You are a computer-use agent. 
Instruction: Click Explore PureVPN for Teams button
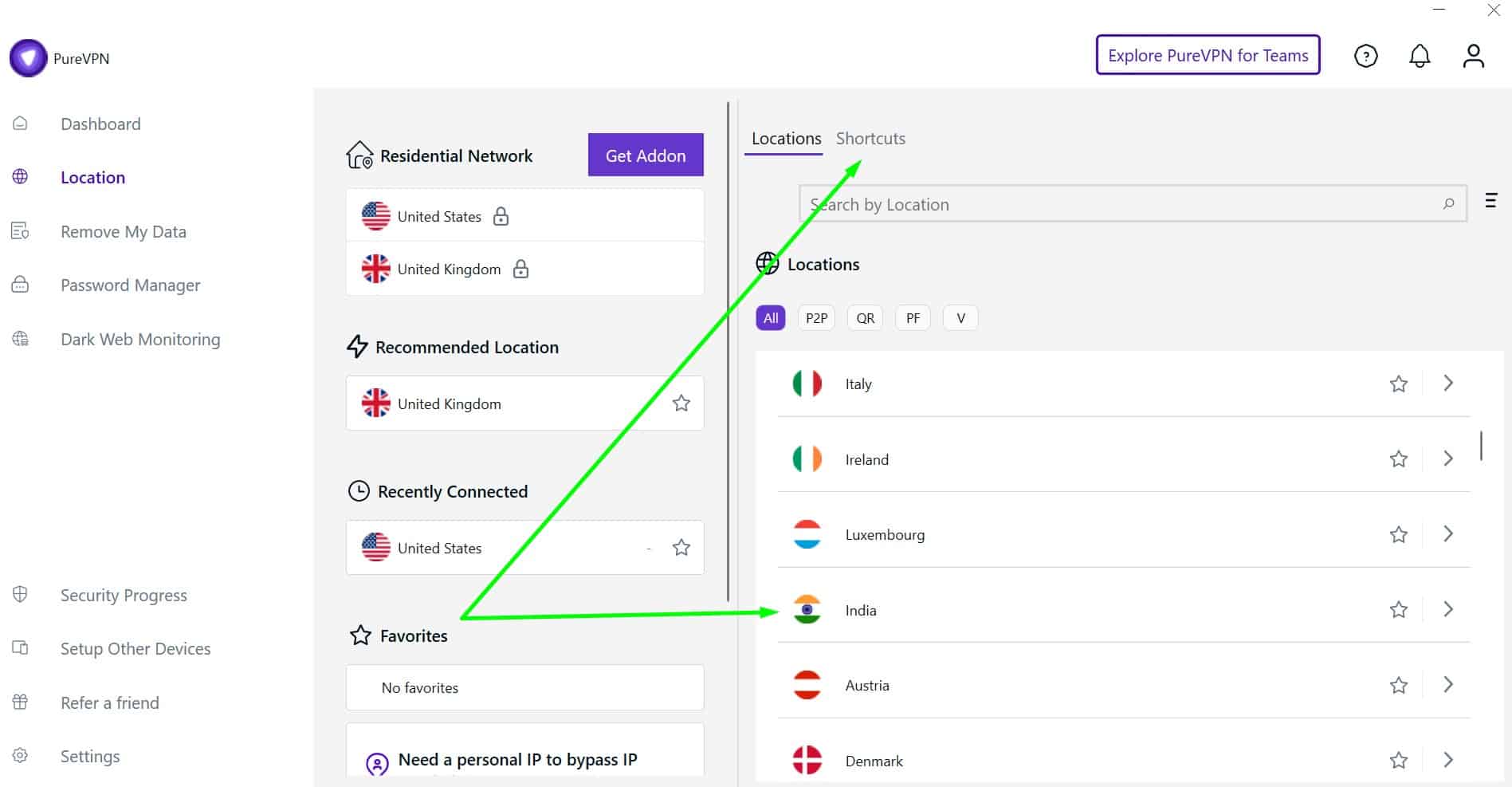pos(1208,55)
